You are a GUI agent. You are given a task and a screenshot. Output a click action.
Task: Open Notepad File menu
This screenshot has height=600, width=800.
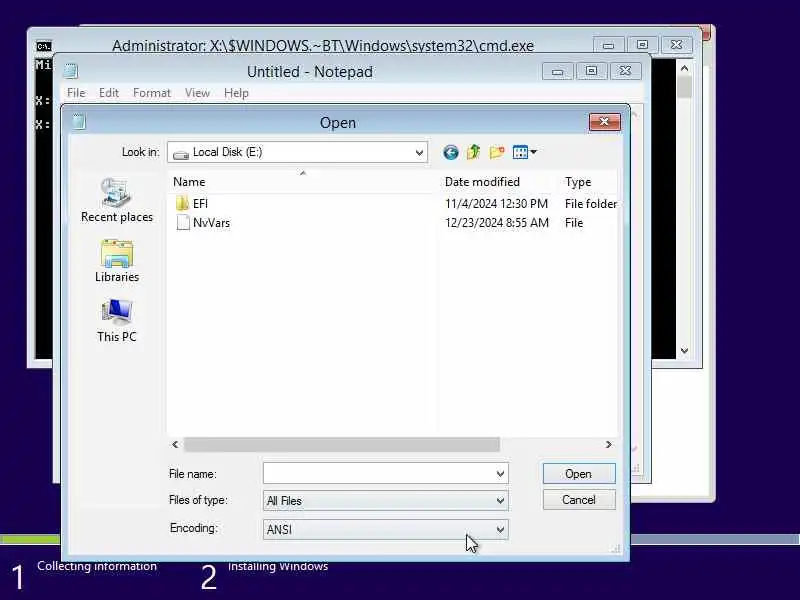76,93
